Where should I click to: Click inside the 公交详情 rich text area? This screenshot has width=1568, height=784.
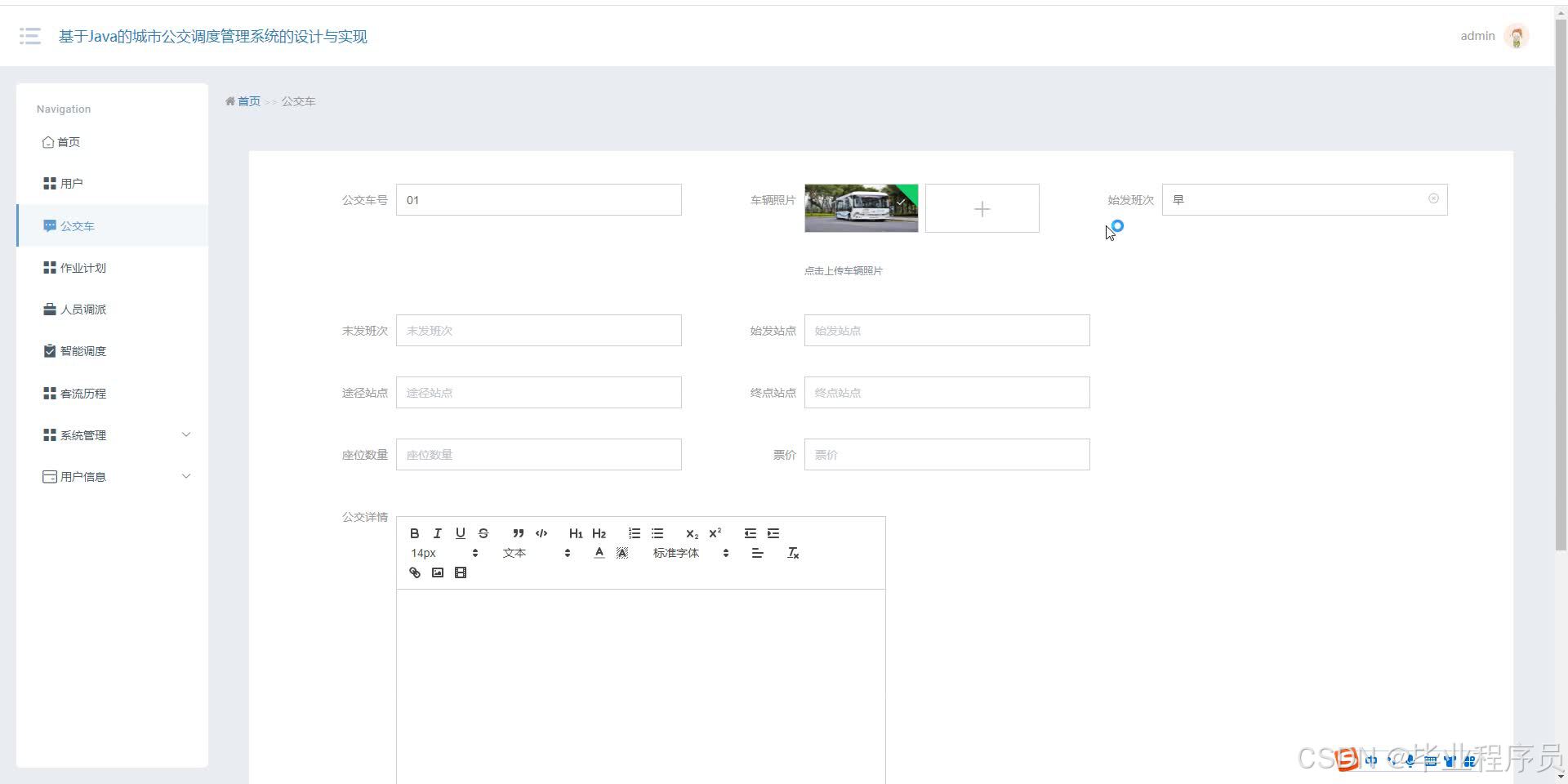[x=641, y=686]
